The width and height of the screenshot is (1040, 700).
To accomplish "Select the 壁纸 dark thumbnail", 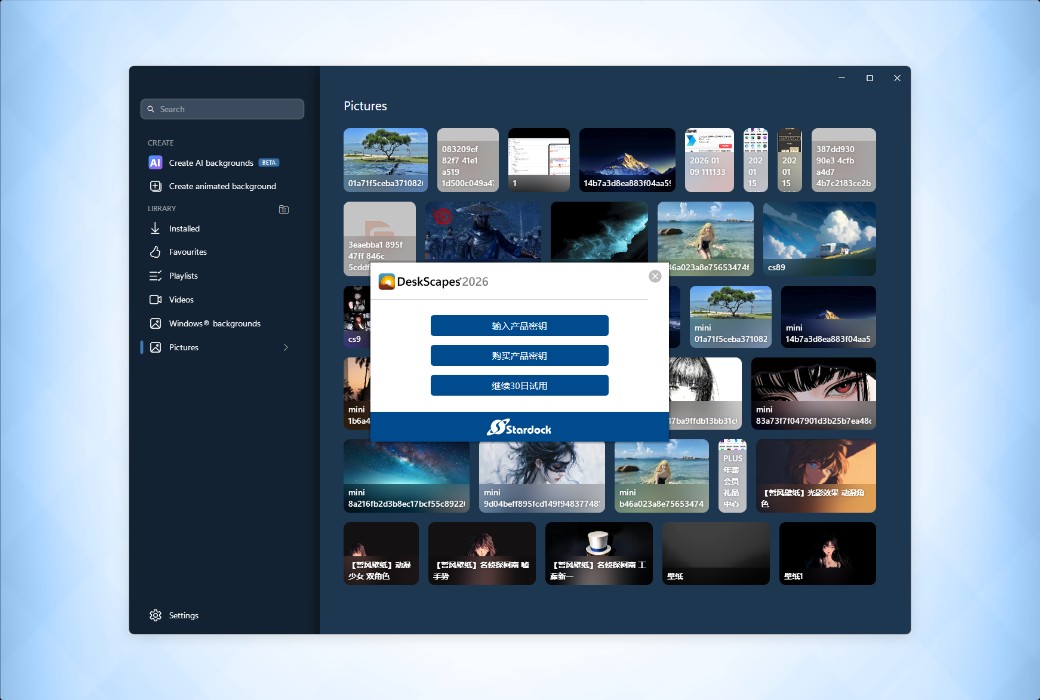I will point(716,553).
